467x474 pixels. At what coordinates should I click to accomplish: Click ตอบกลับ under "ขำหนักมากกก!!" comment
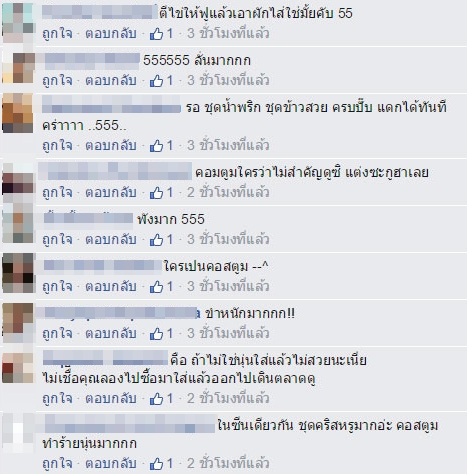point(111,333)
